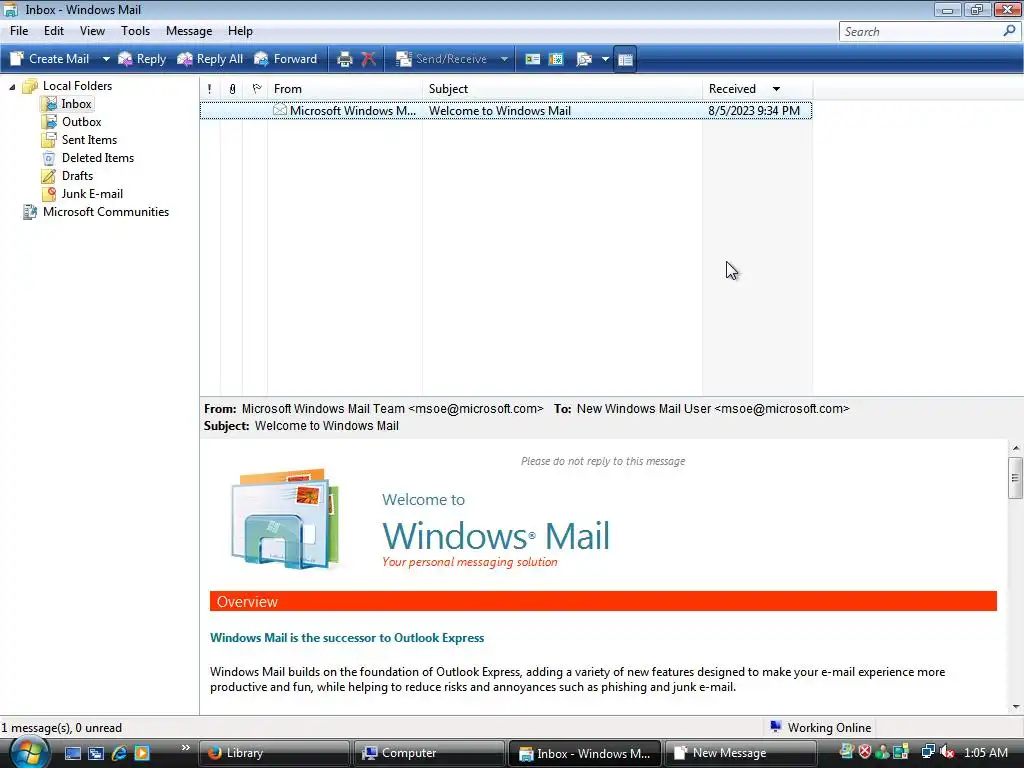Open the Contacts icon in the toolbar

coord(533,59)
